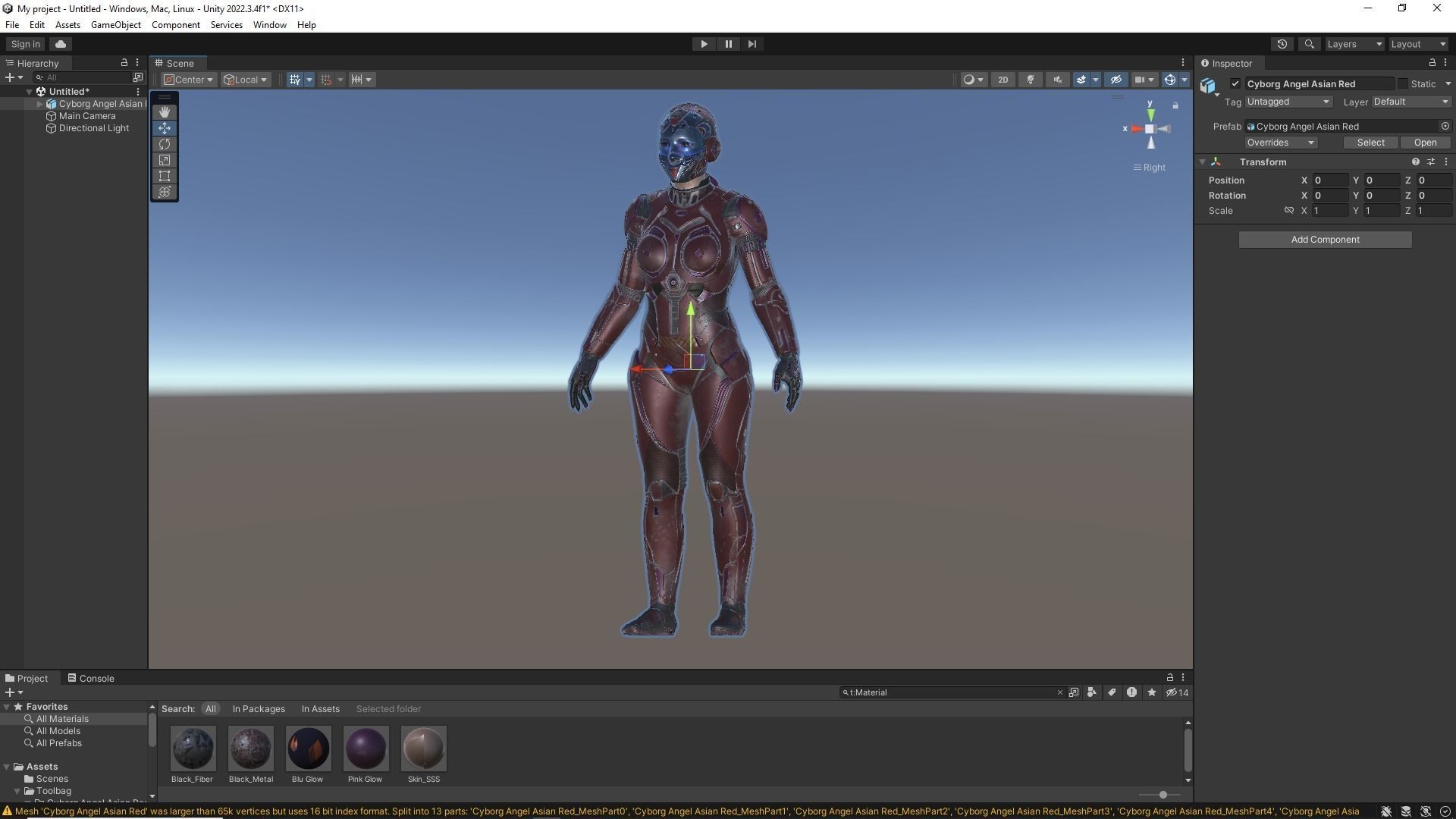Open the Center pivot dropdown
The height and width of the screenshot is (819, 1456).
[188, 80]
